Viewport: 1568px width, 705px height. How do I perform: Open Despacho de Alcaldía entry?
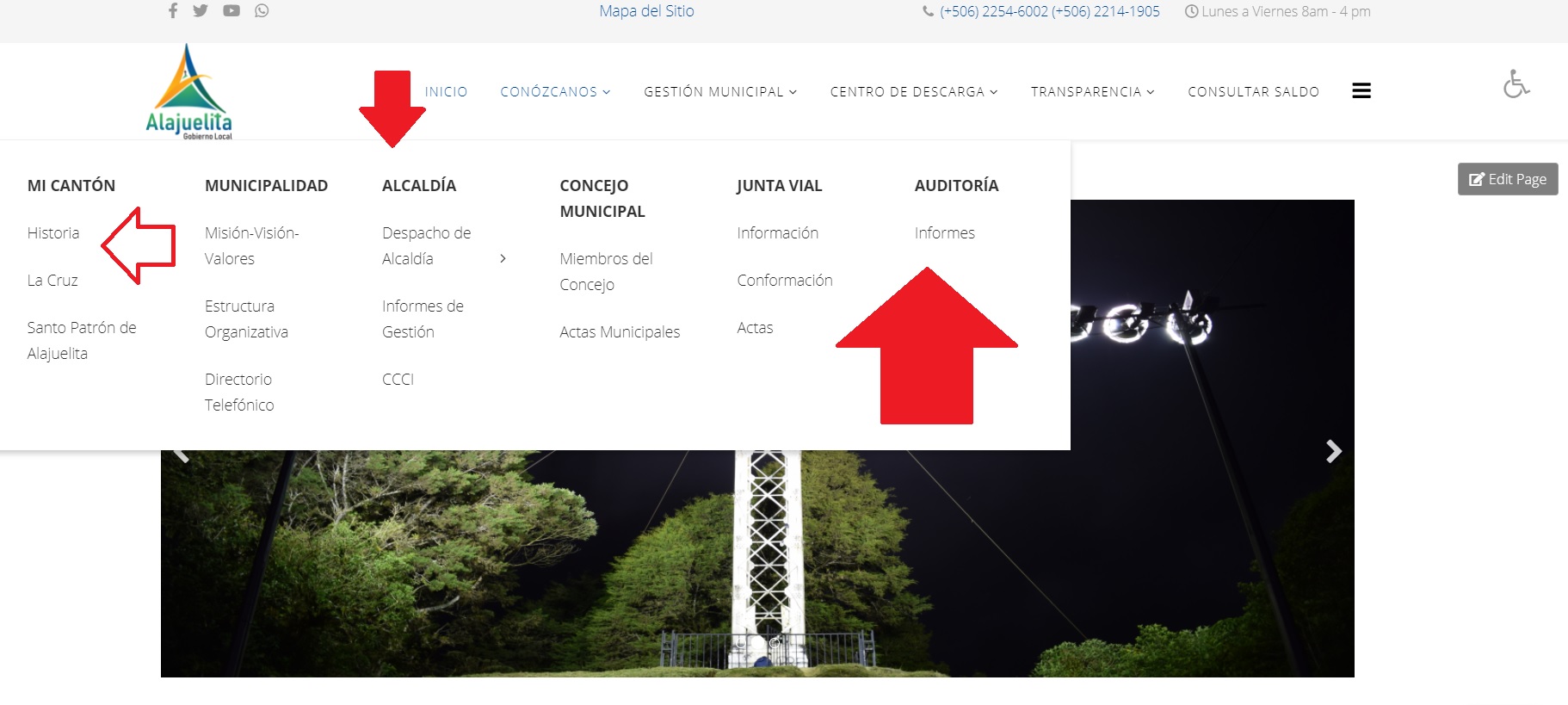[x=427, y=245]
